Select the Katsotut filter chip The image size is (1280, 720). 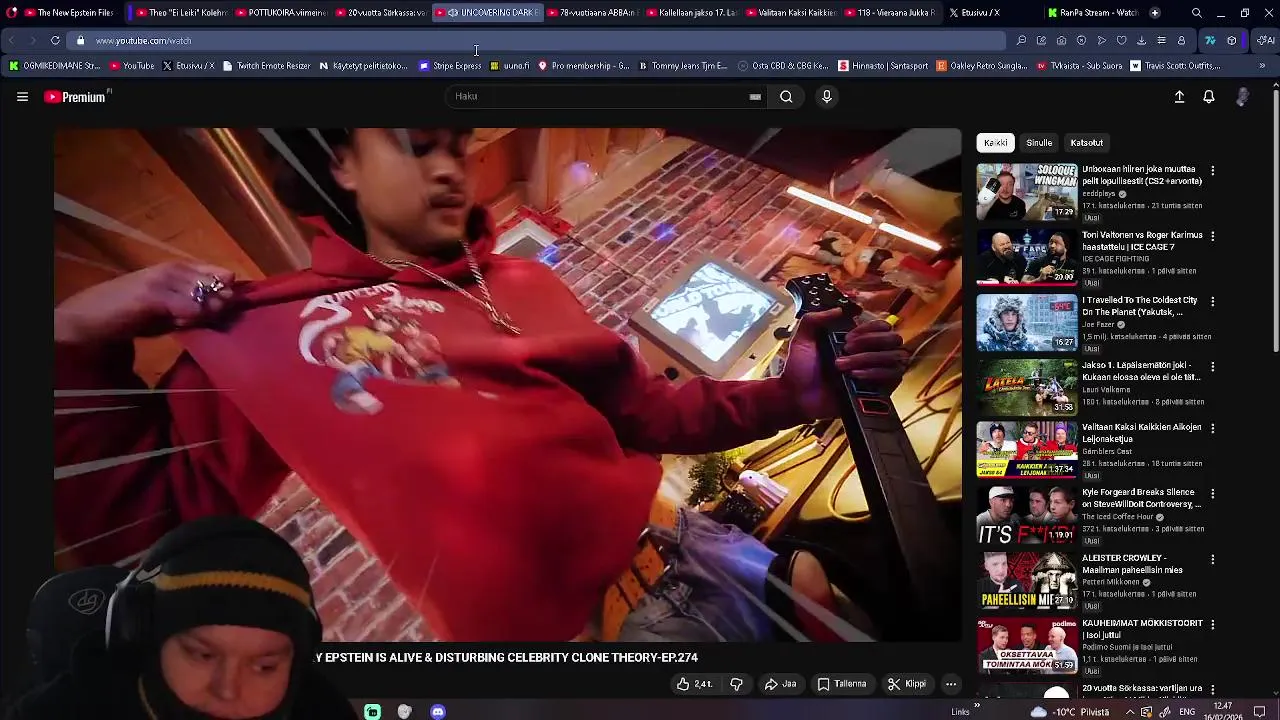[1086, 143]
